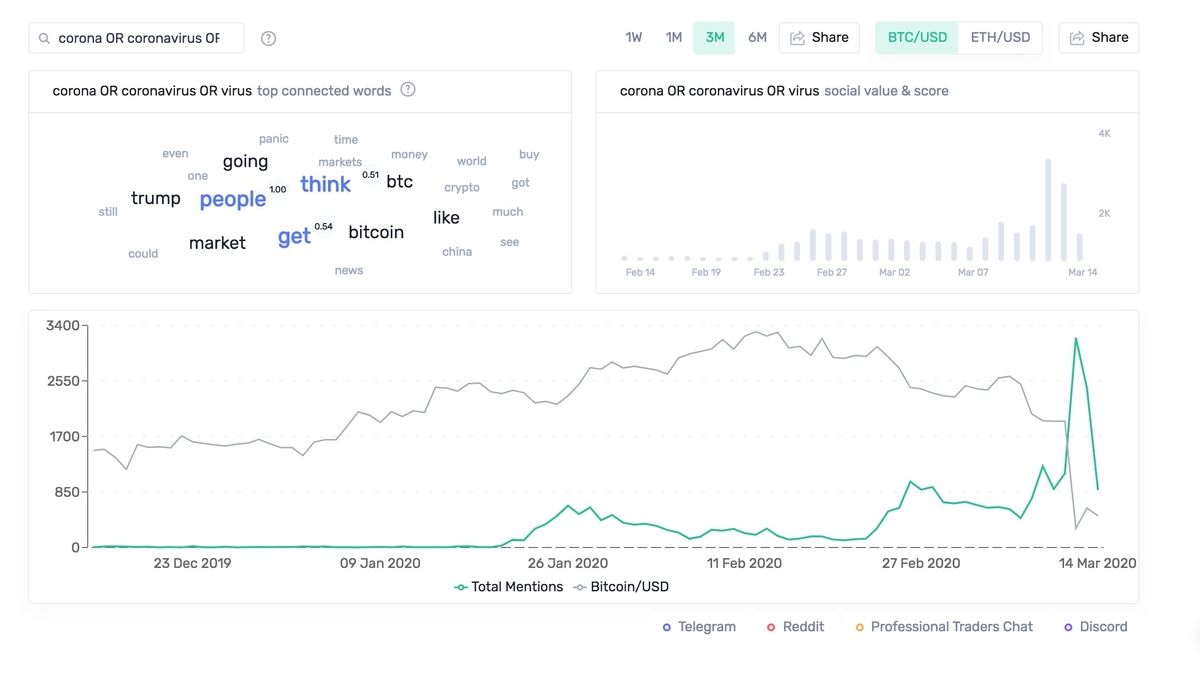The image size is (1200, 679).
Task: Select the 1M time range
Action: click(x=674, y=38)
